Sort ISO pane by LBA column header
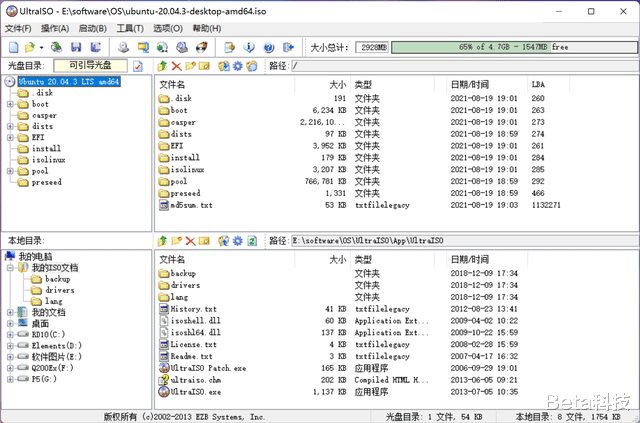Image resolution: width=640 pixels, height=423 pixels. coord(549,85)
